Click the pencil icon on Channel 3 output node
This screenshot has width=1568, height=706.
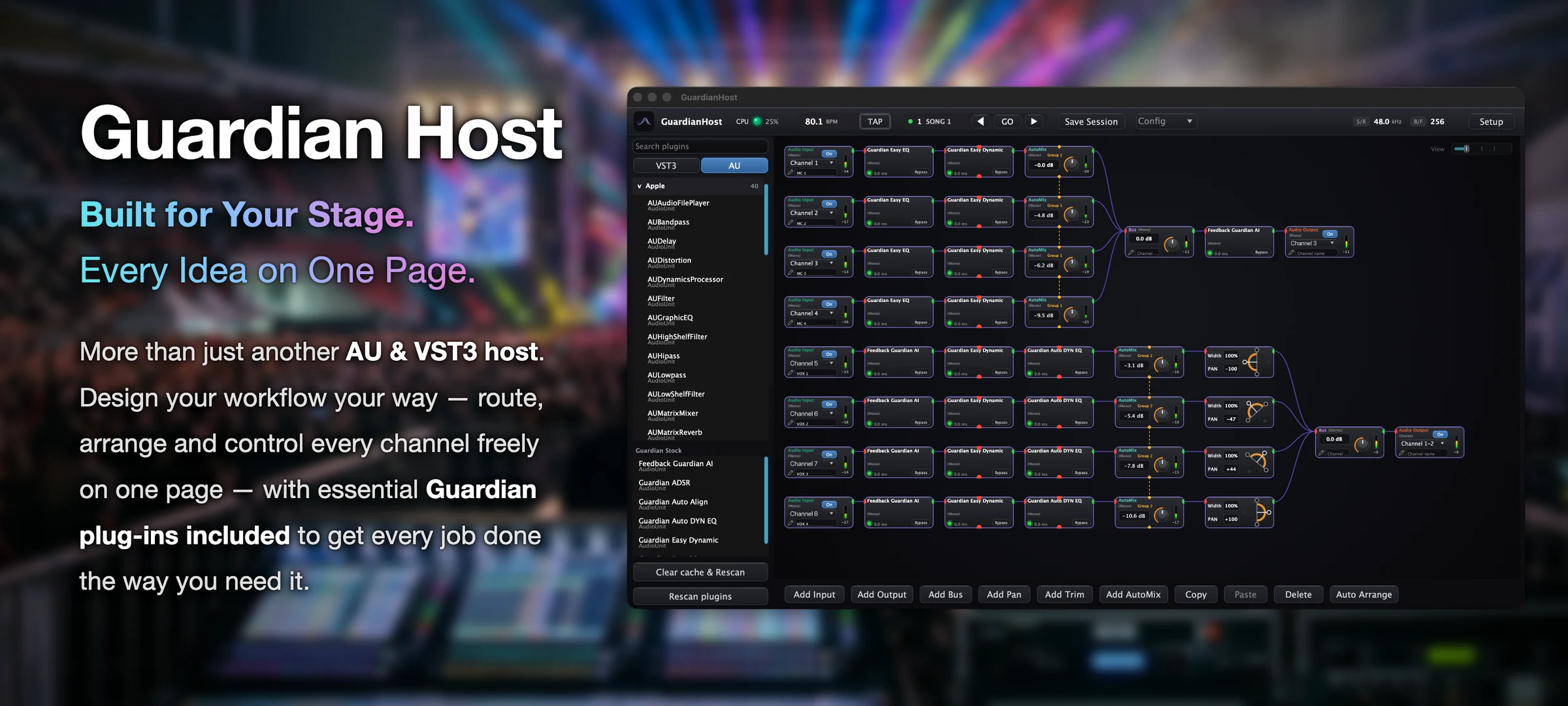(x=1291, y=253)
